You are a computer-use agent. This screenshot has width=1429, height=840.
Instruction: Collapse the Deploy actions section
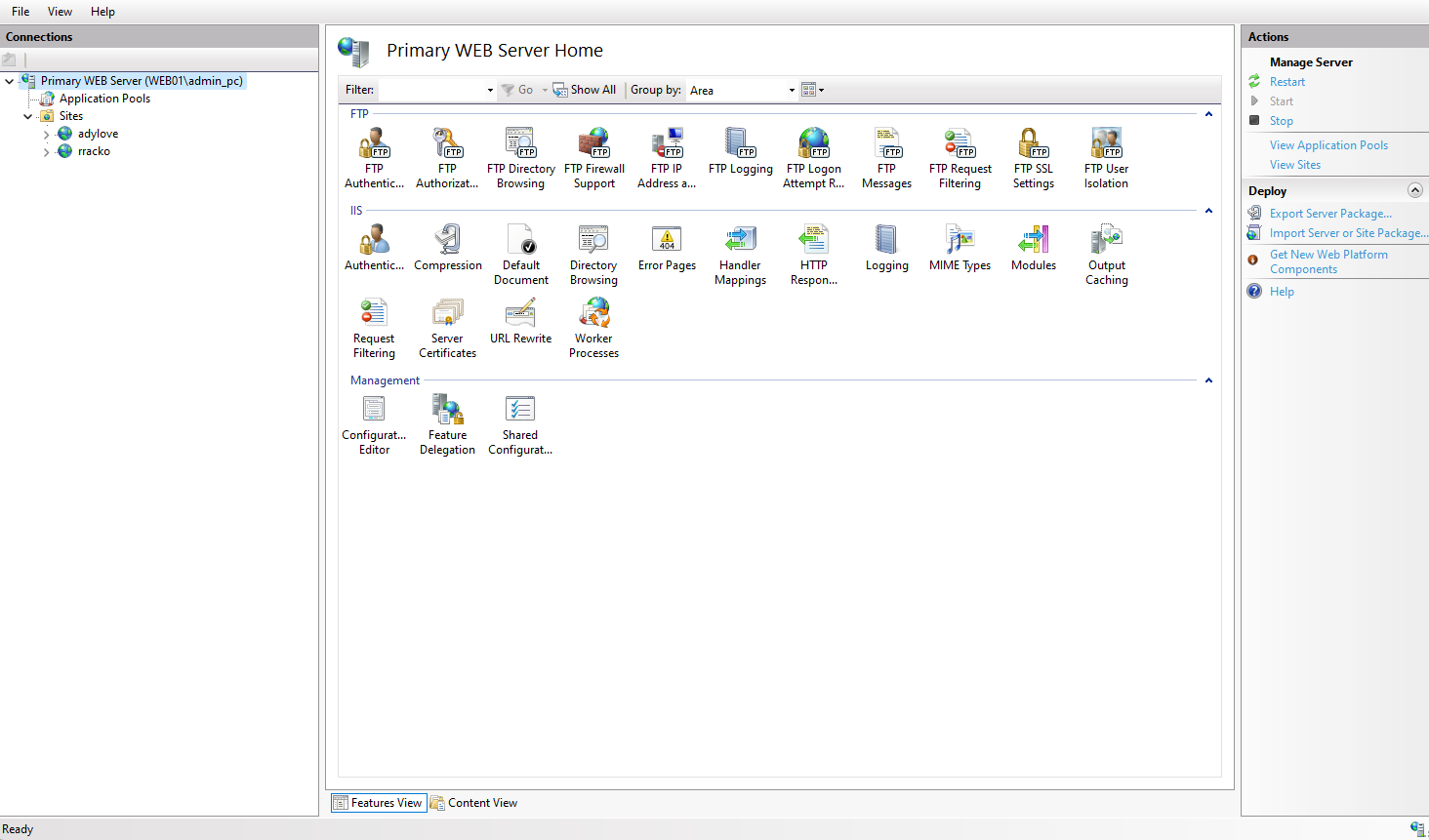click(x=1415, y=190)
